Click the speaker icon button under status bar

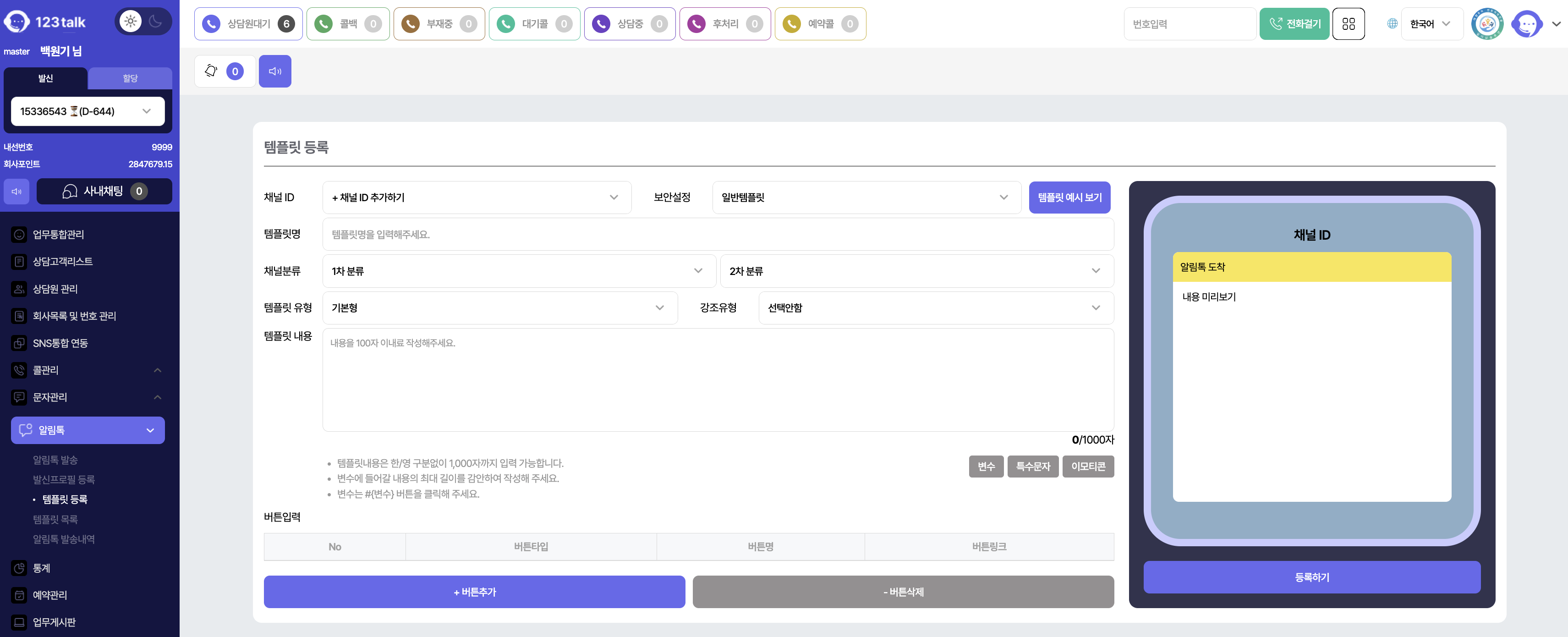pos(274,71)
